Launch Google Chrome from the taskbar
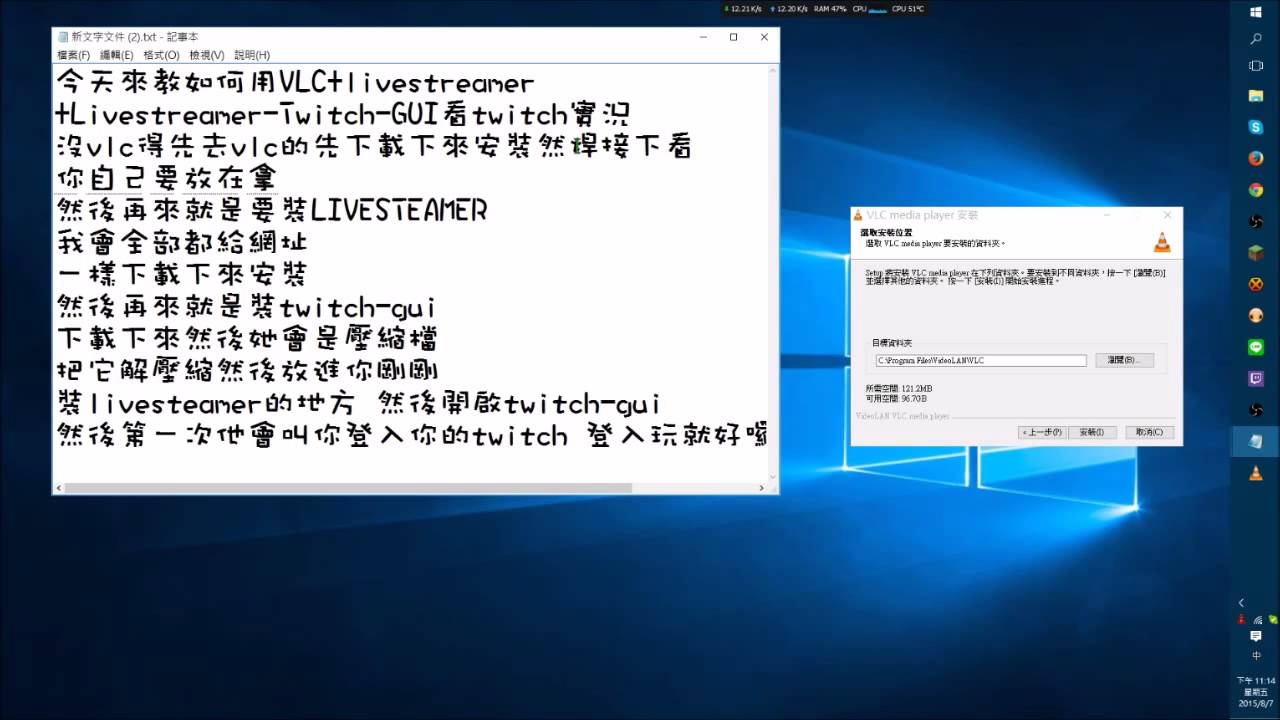The image size is (1280, 720). tap(1256, 190)
